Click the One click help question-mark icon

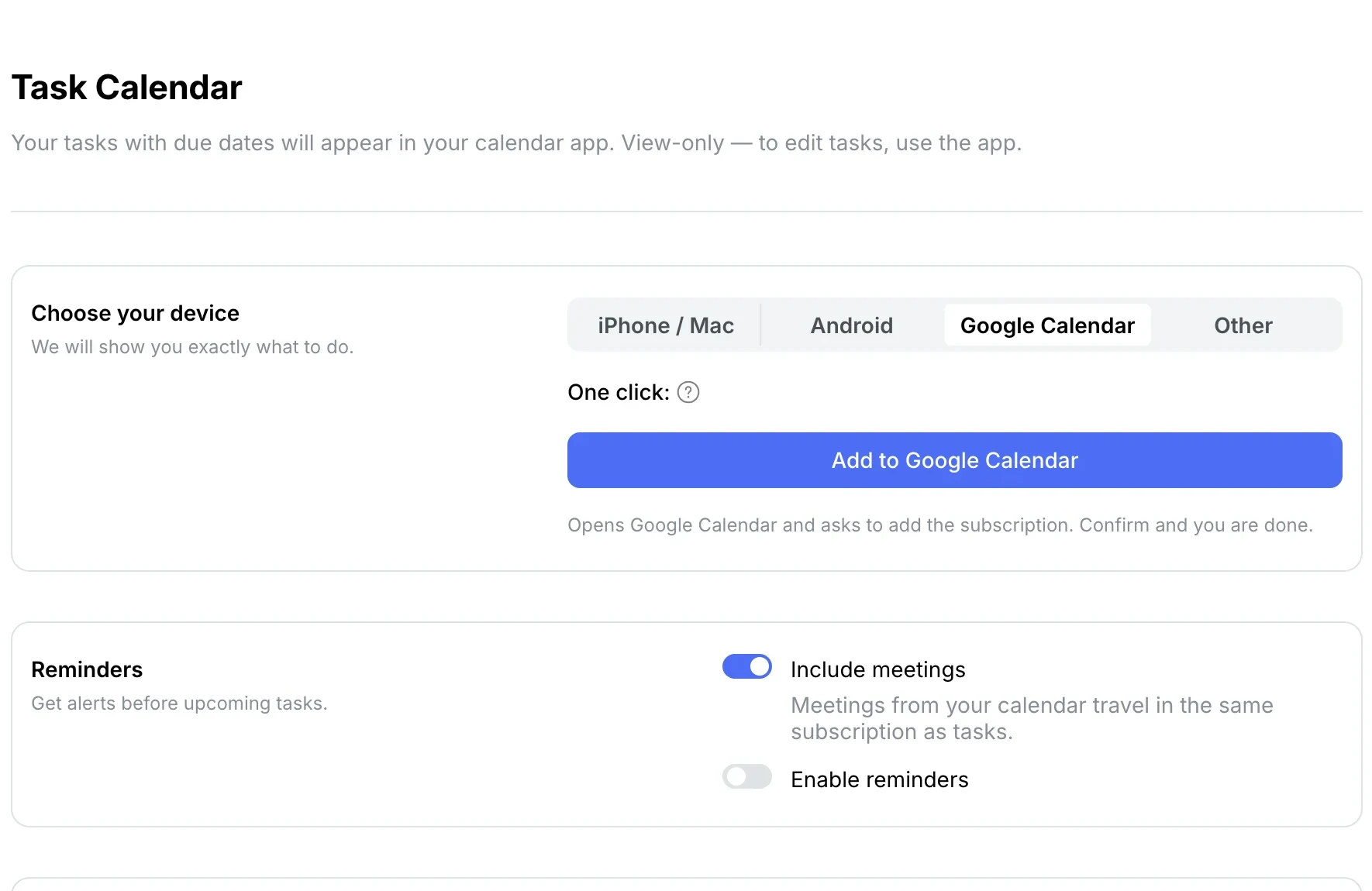(688, 393)
